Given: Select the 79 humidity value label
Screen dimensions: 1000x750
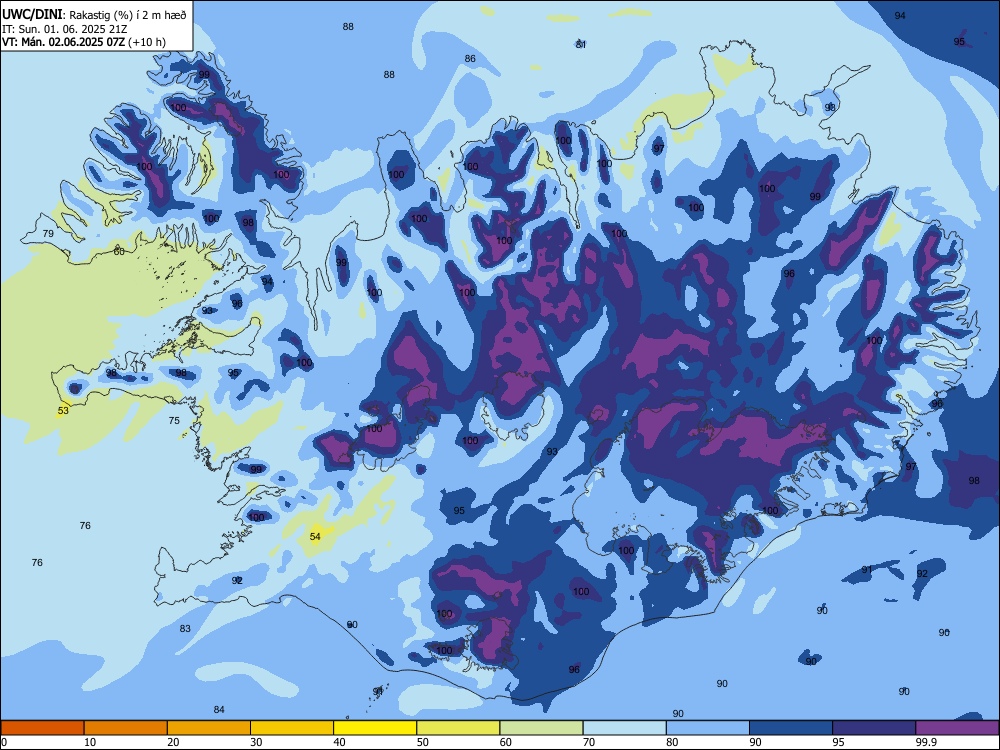Looking at the screenshot, I should click(x=48, y=233).
